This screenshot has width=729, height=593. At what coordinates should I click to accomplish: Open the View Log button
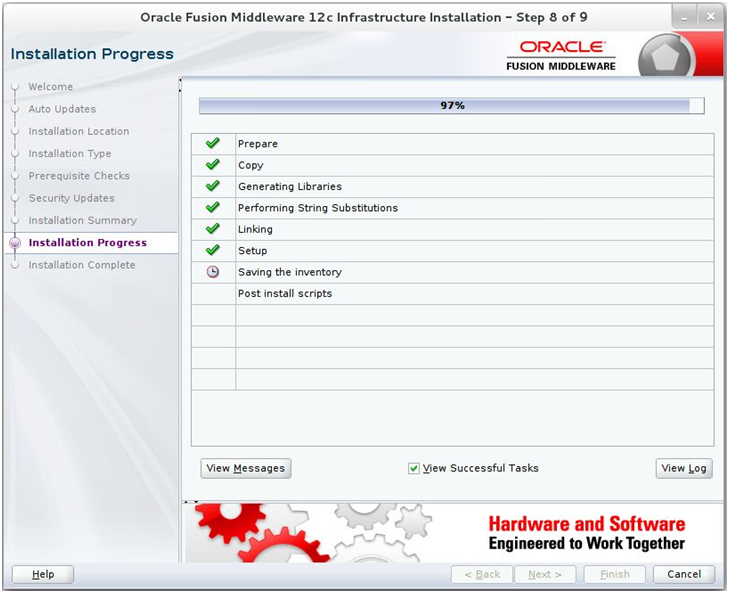click(x=683, y=468)
